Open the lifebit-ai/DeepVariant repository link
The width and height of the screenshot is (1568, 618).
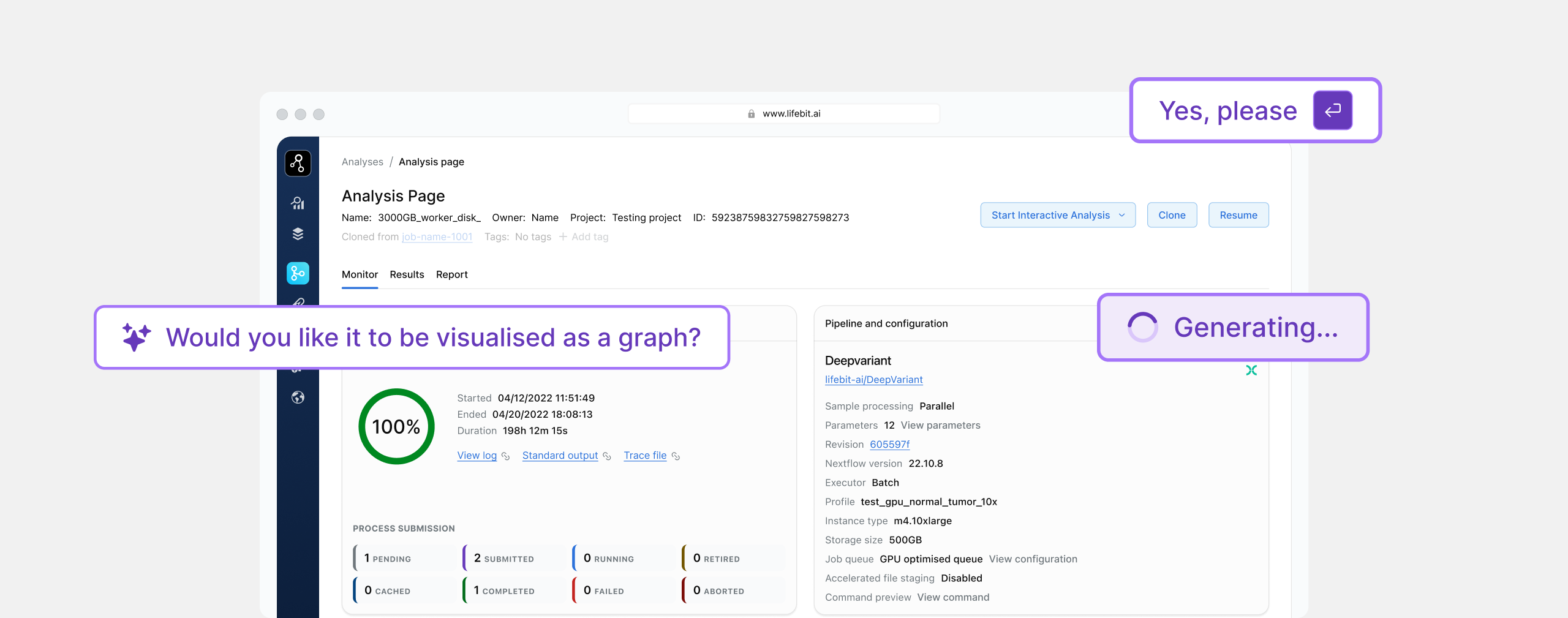873,380
